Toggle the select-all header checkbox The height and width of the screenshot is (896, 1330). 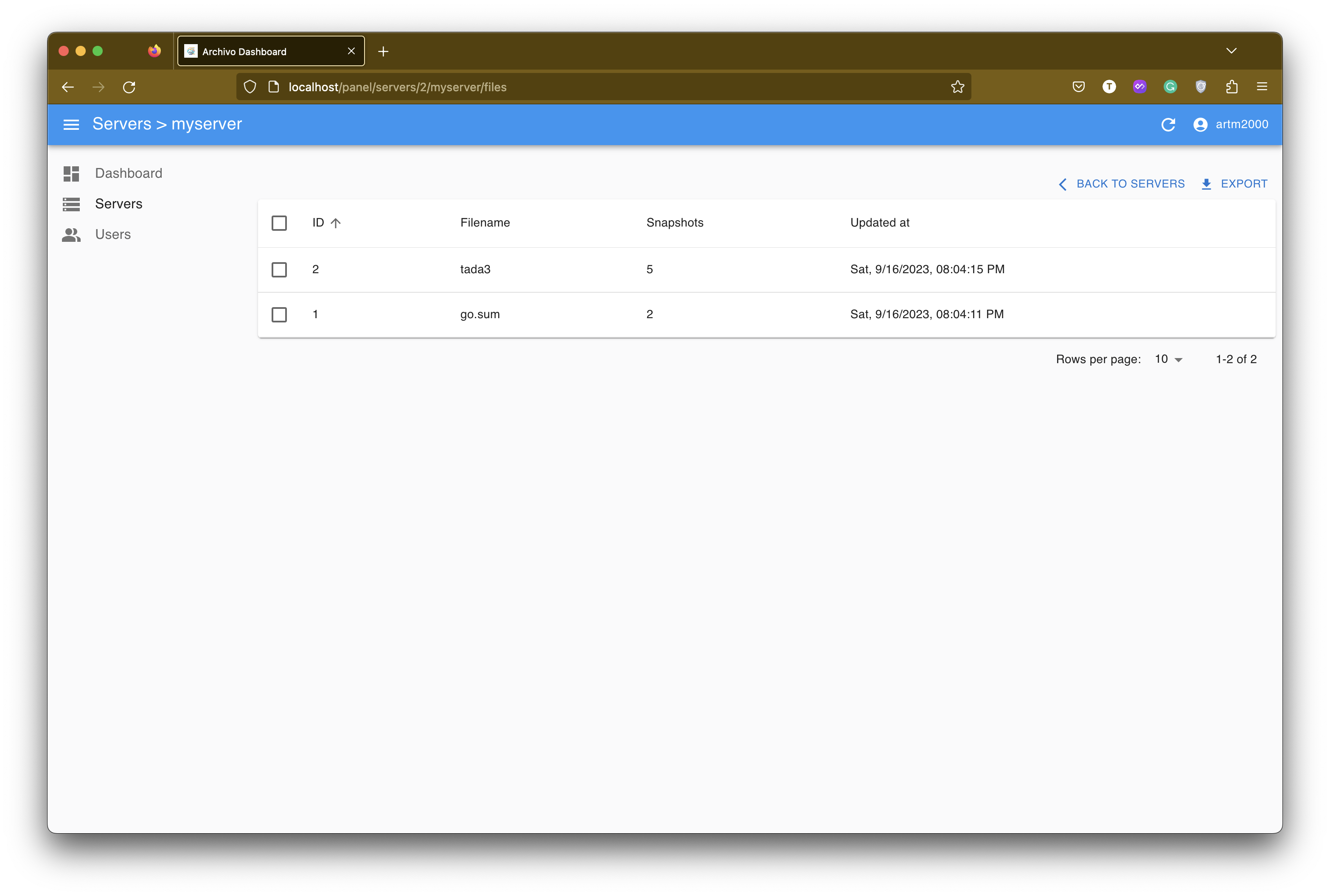(279, 223)
